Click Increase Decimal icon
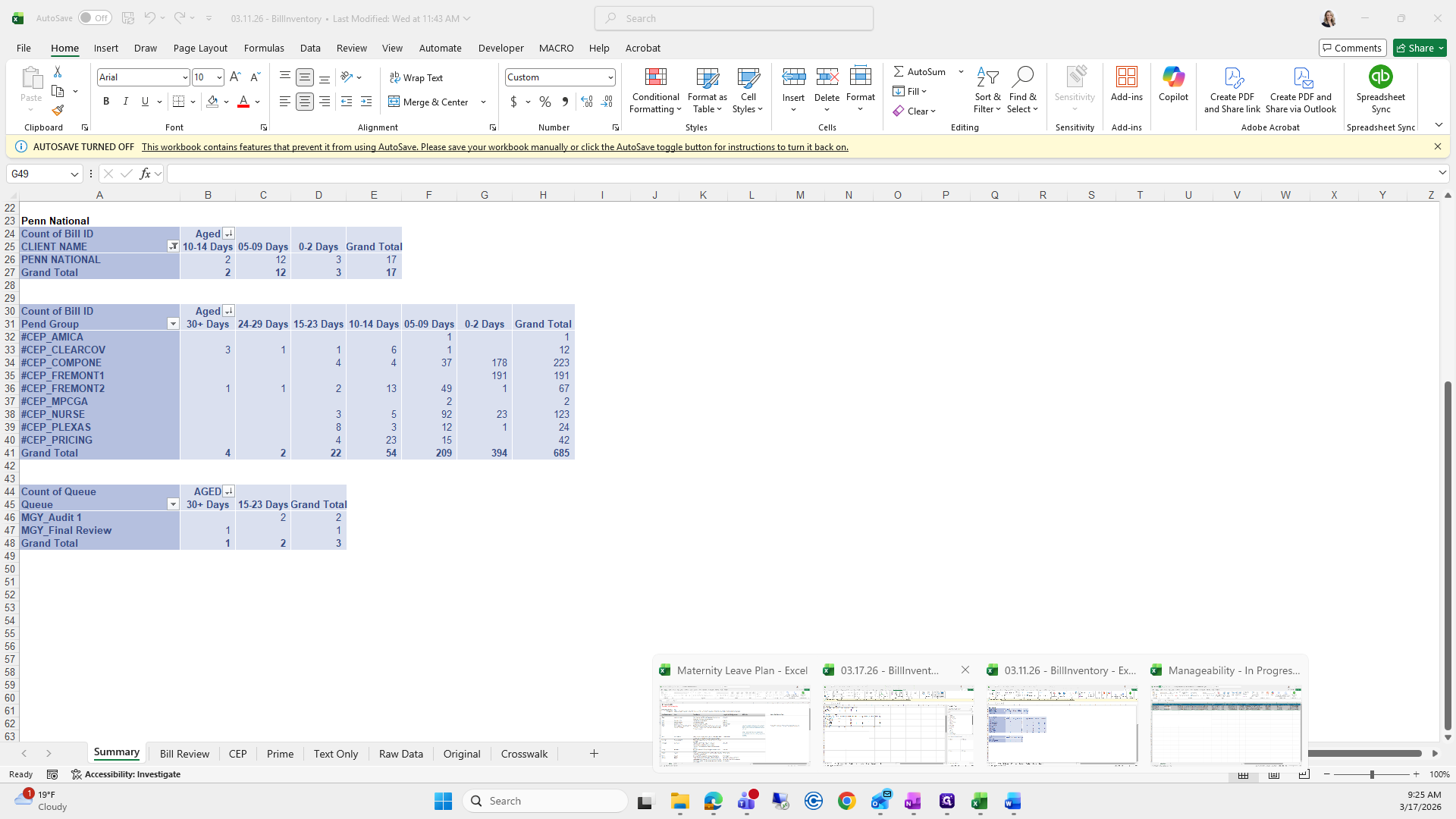 [x=587, y=102]
